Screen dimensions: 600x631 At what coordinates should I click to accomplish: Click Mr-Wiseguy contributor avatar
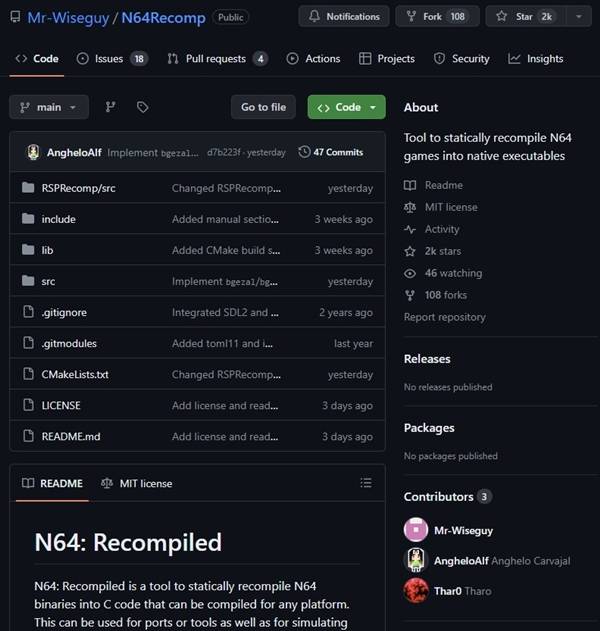[x=416, y=530]
